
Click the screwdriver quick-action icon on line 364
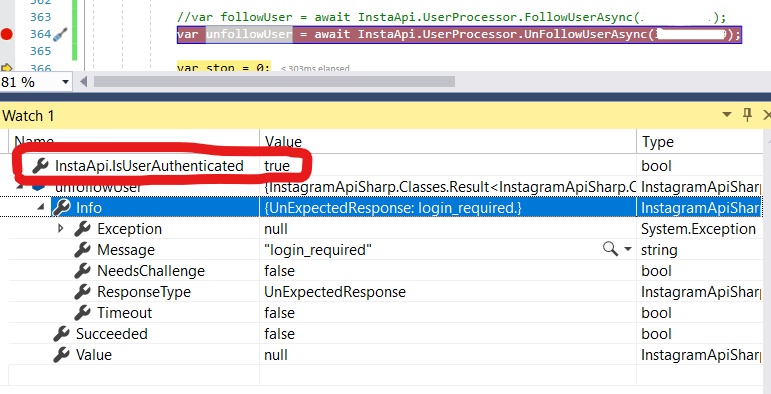[x=60, y=34]
